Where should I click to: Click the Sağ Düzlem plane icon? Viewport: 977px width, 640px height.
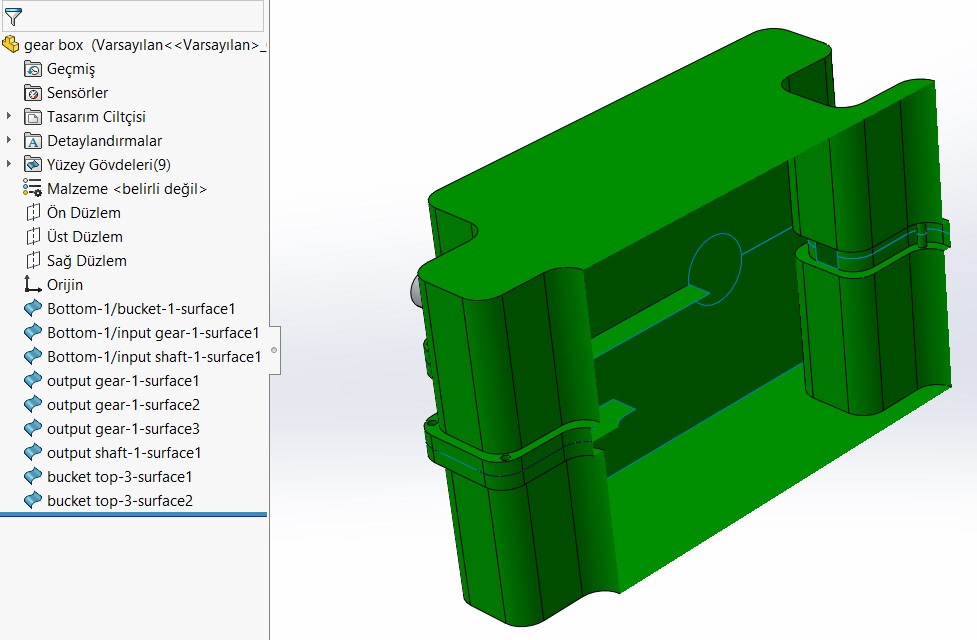coord(33,260)
